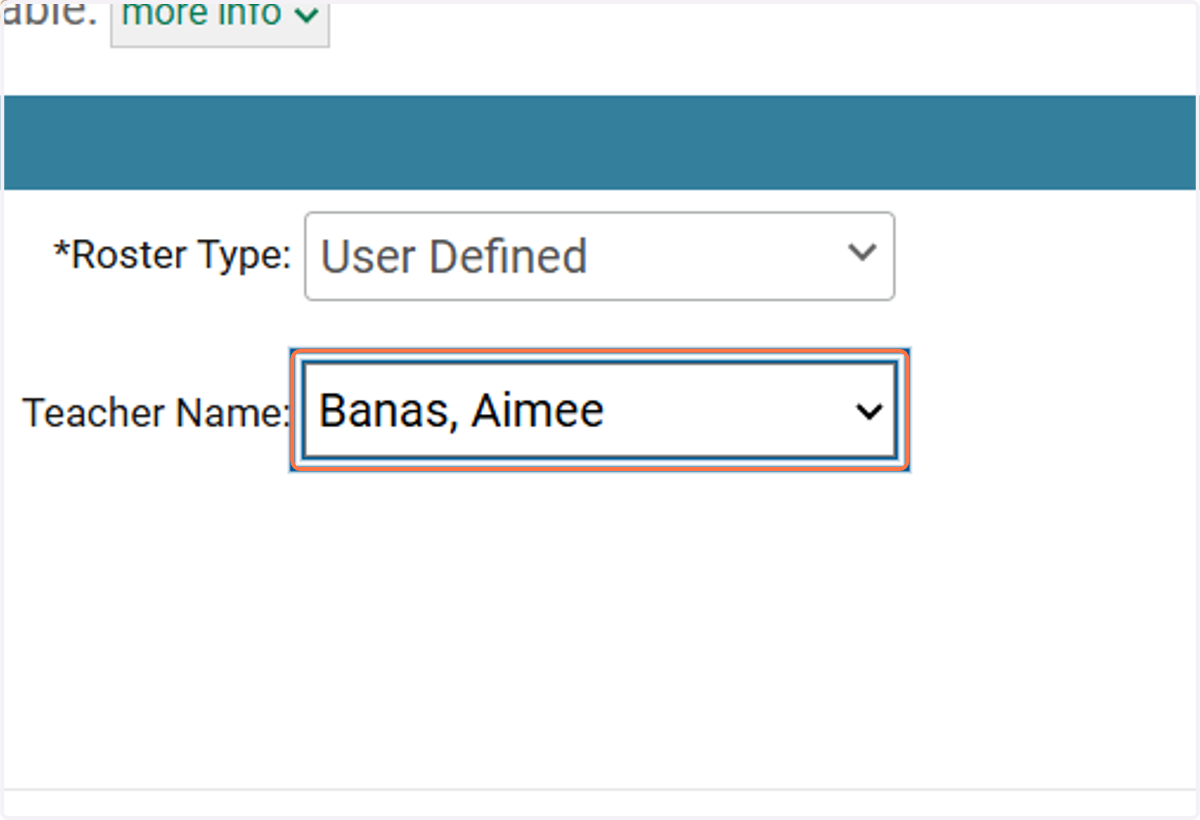
Task: Click the "more info" label text
Action: pyautogui.click(x=201, y=14)
